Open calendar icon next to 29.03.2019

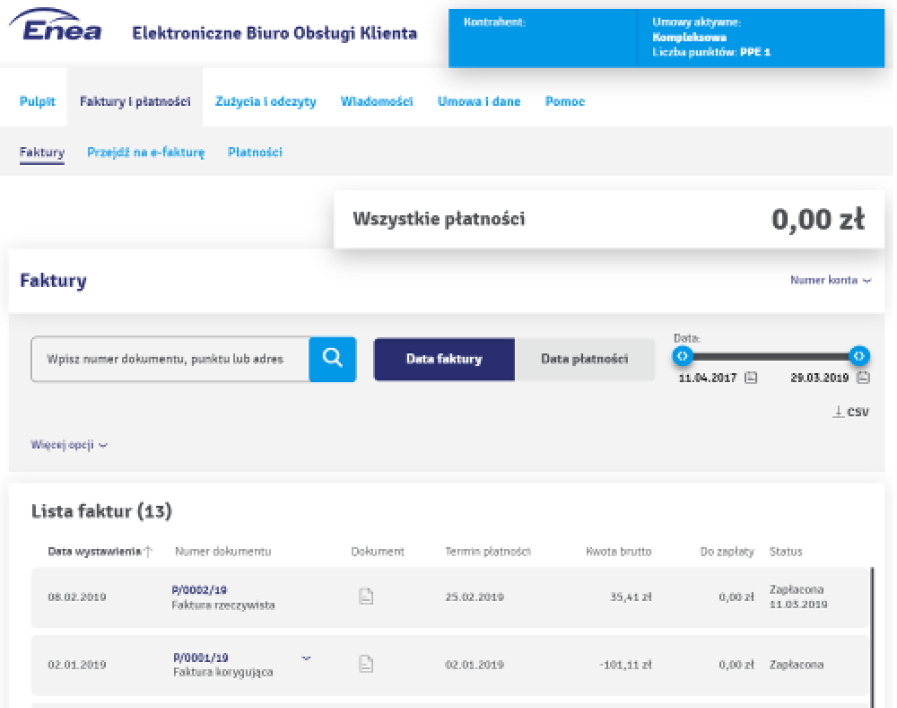tap(863, 378)
